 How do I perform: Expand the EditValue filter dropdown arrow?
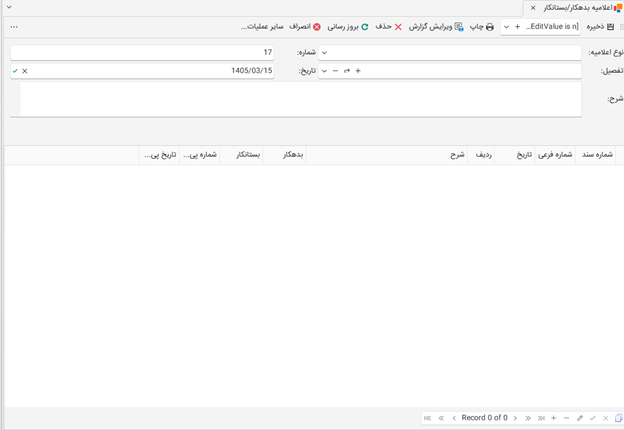pos(507,27)
